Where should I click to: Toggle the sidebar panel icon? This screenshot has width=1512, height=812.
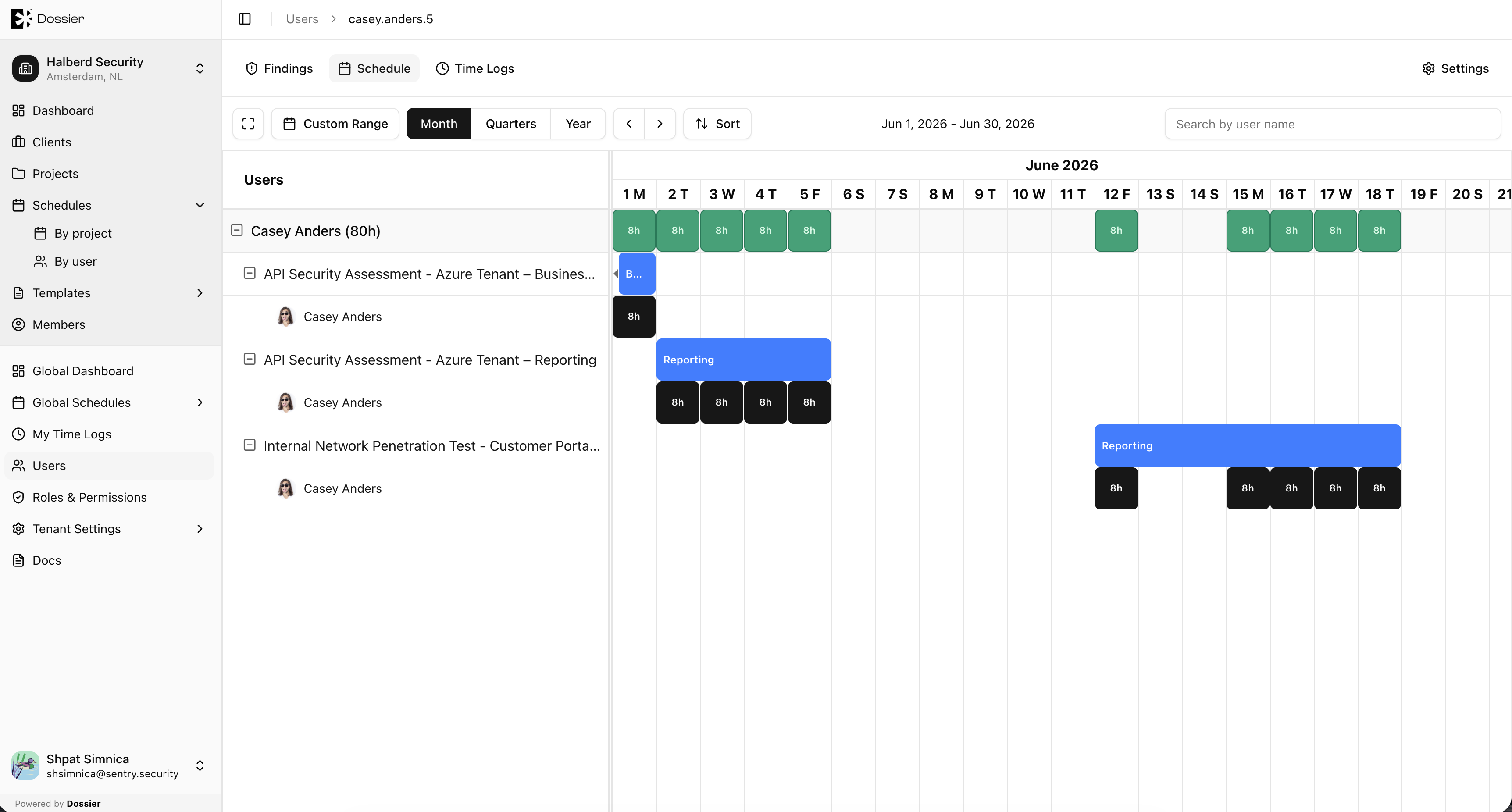tap(245, 19)
